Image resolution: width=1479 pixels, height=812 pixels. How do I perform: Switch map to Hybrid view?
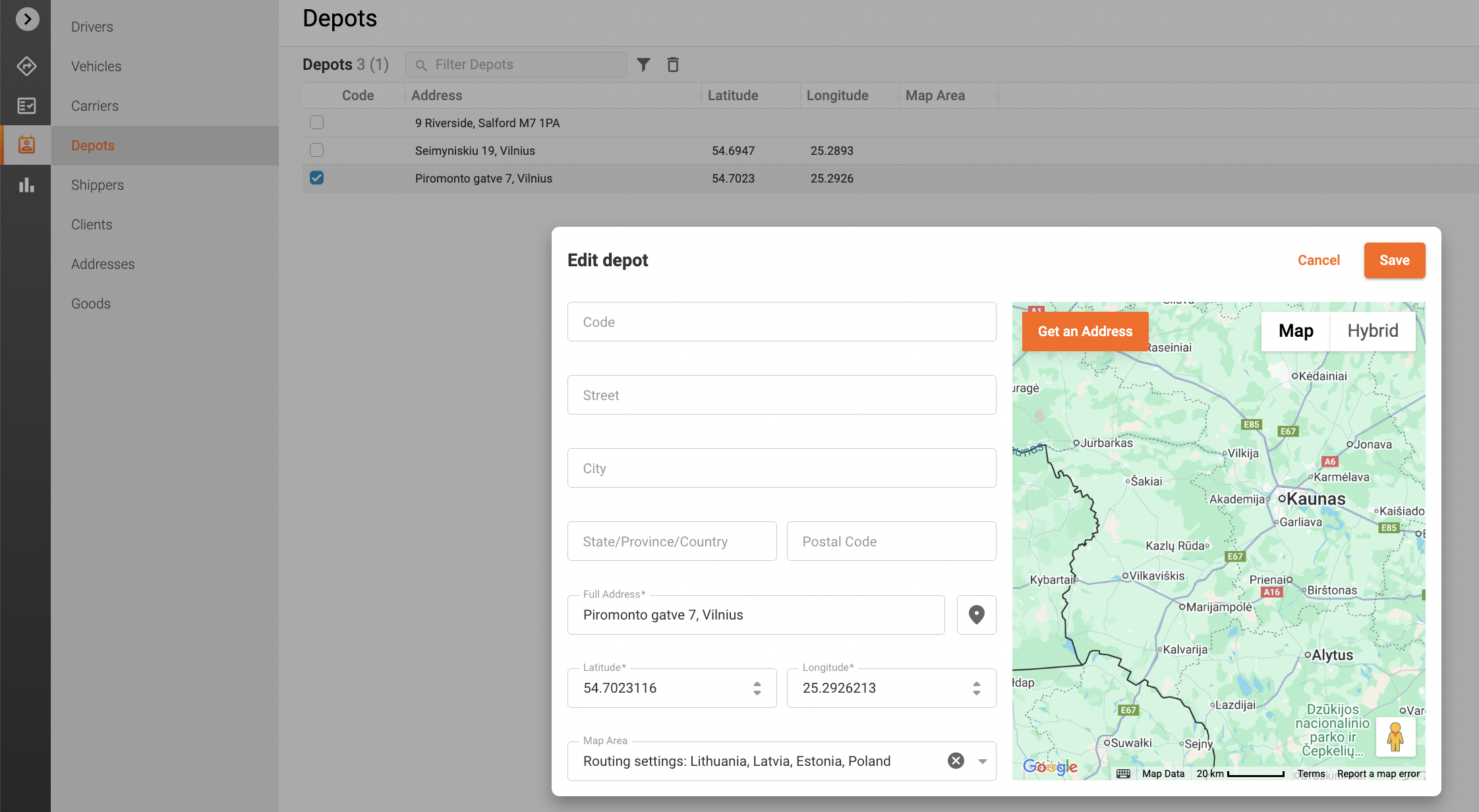(x=1372, y=331)
